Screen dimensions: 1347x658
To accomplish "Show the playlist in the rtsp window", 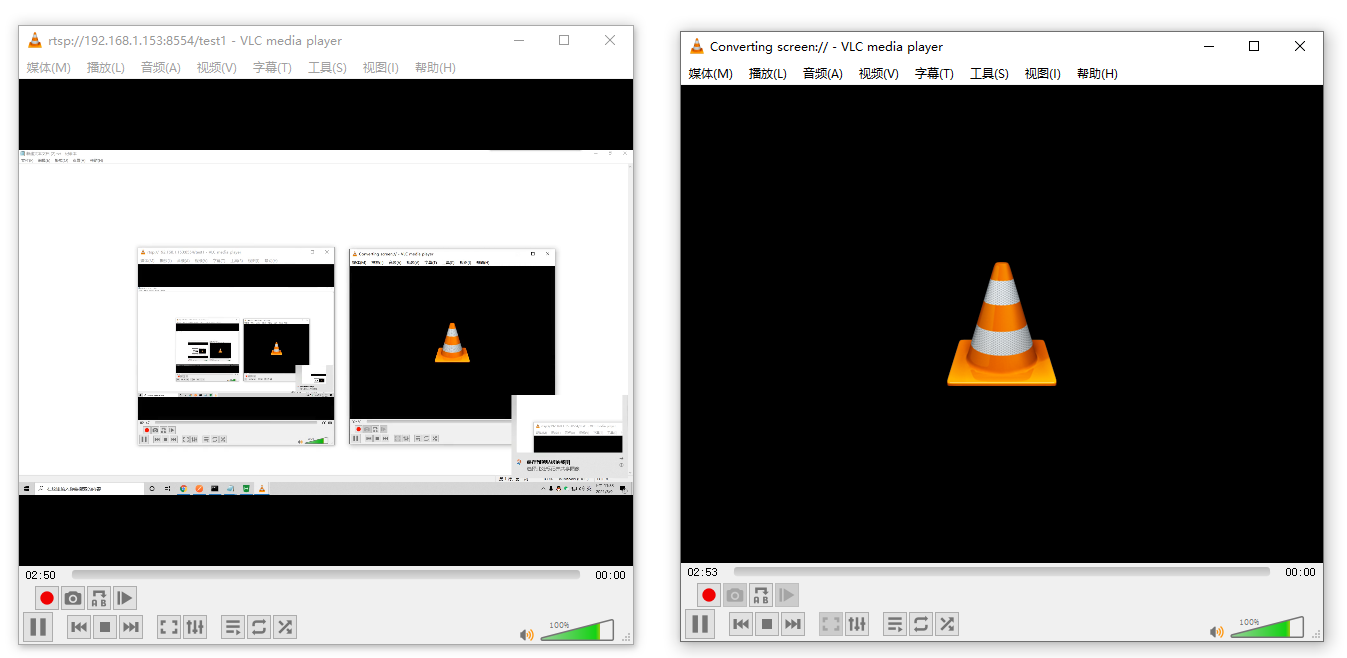I will click(x=233, y=627).
